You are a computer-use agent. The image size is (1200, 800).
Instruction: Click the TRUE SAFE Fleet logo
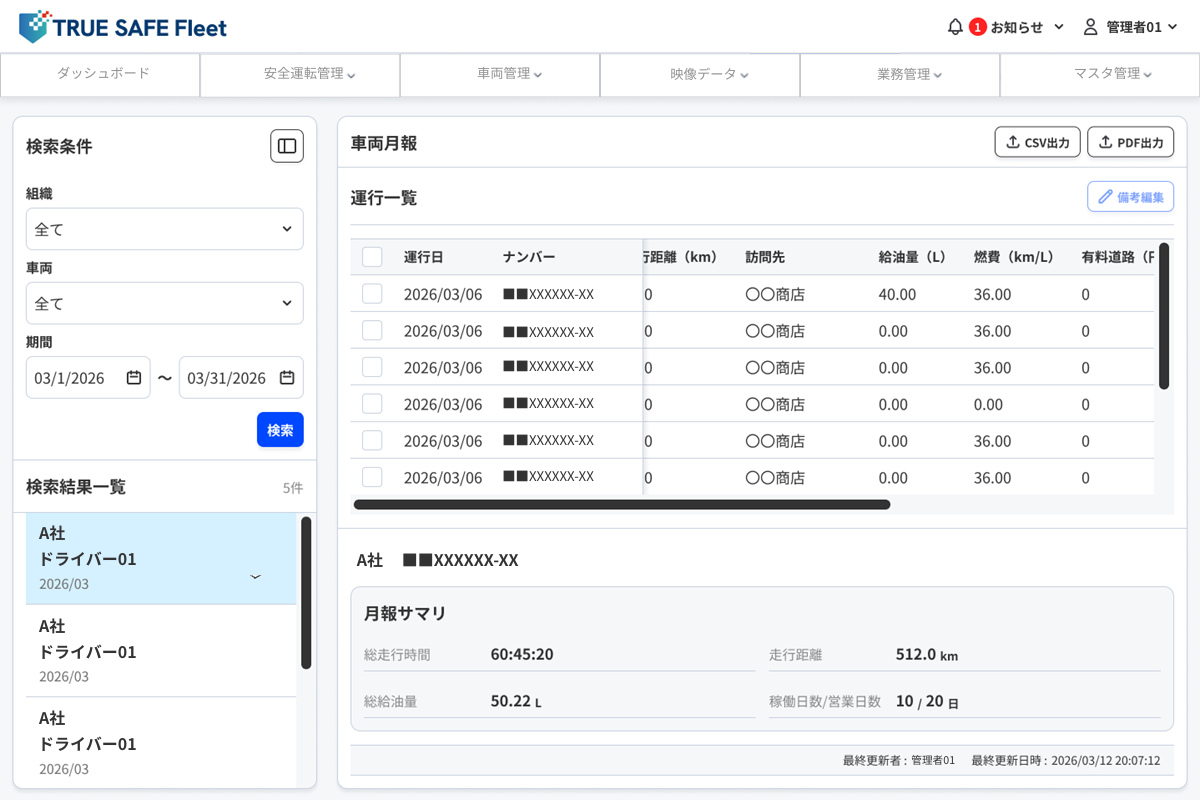[x=123, y=27]
